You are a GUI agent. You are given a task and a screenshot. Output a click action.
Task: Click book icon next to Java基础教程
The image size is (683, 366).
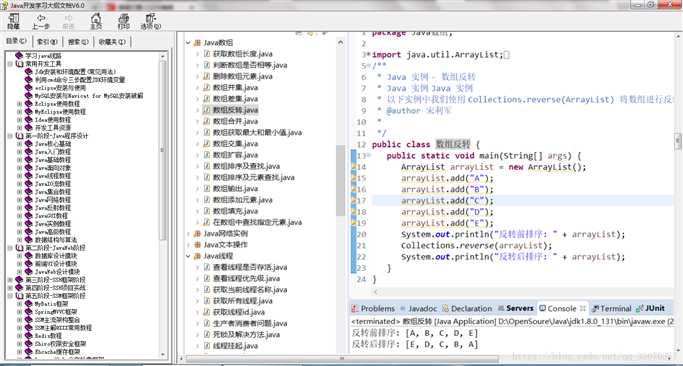29,160
